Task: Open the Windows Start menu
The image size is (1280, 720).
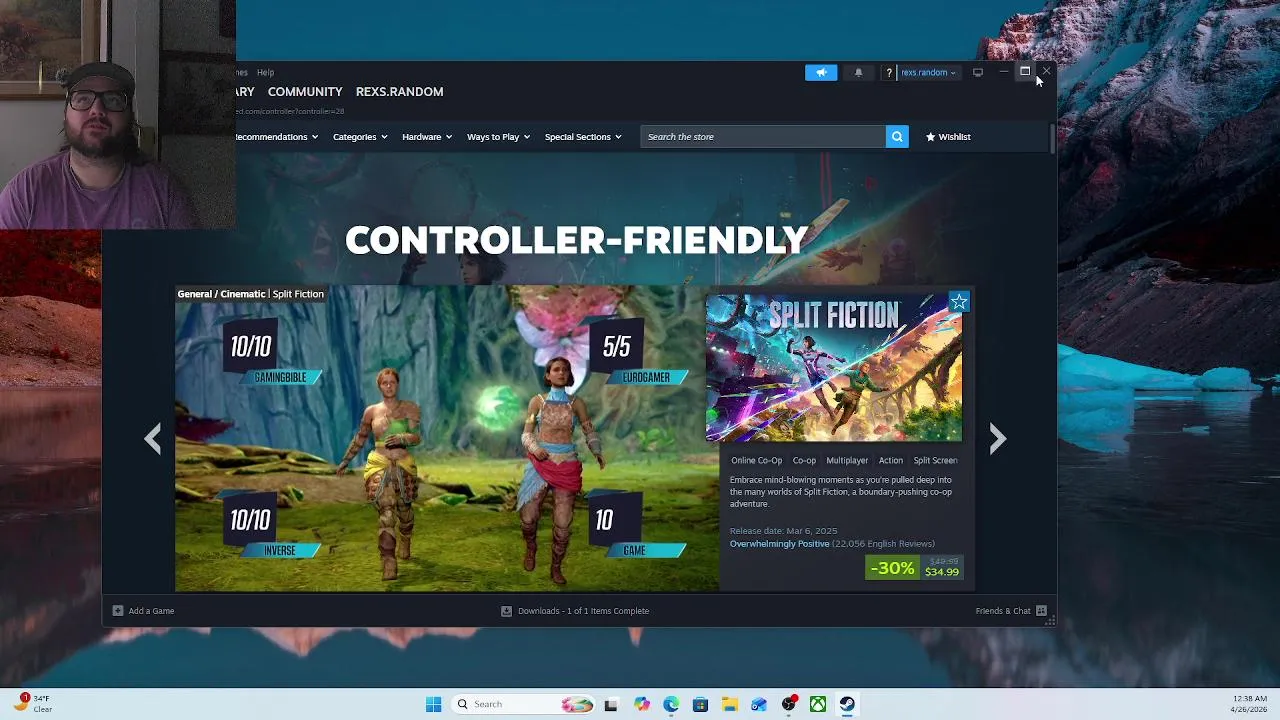Action: coord(433,704)
